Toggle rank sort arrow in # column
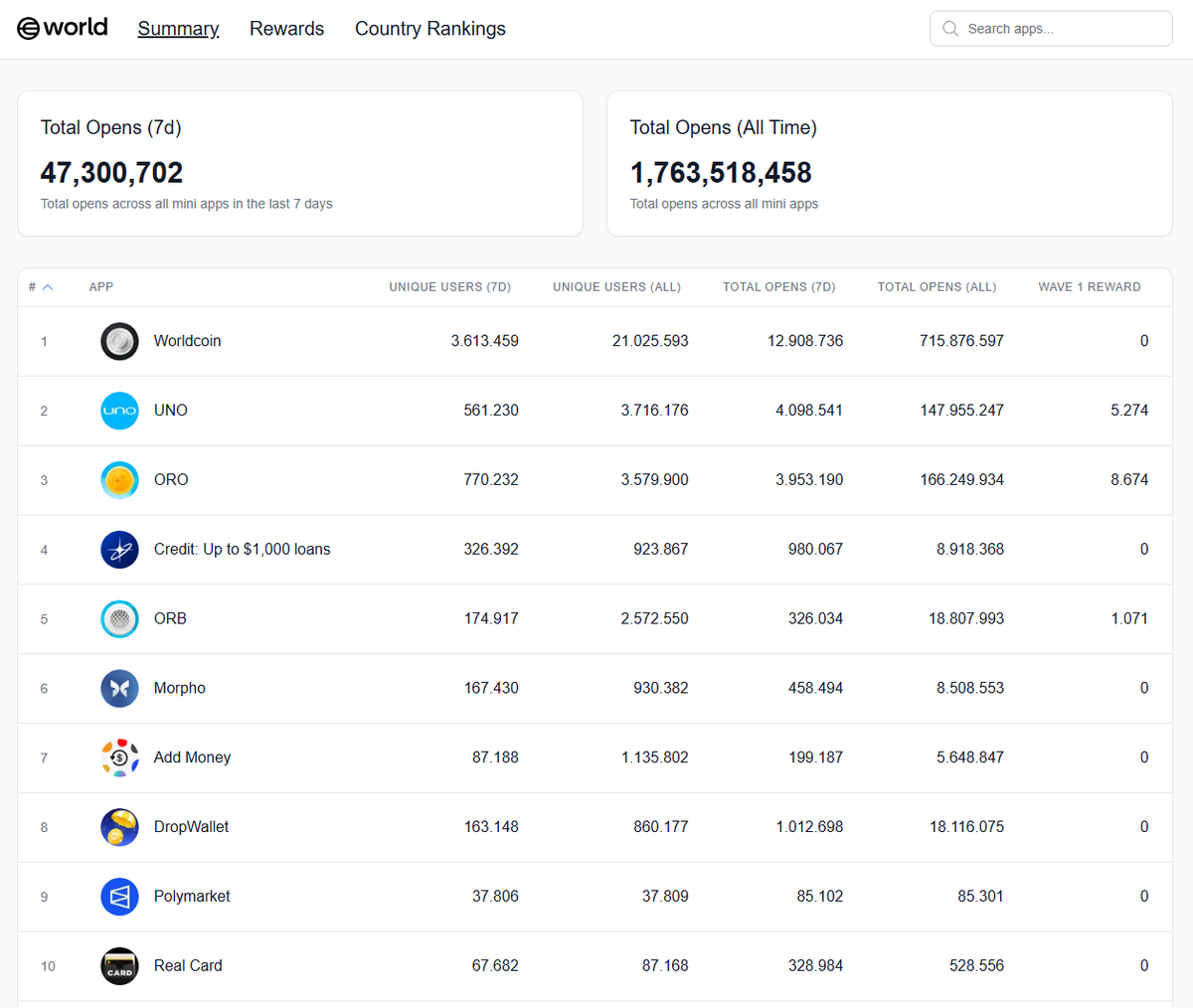The height and width of the screenshot is (1008, 1193). (x=47, y=287)
